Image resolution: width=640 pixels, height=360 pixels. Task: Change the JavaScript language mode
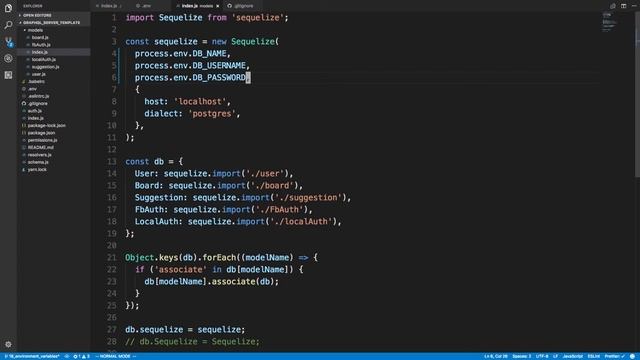click(572, 356)
